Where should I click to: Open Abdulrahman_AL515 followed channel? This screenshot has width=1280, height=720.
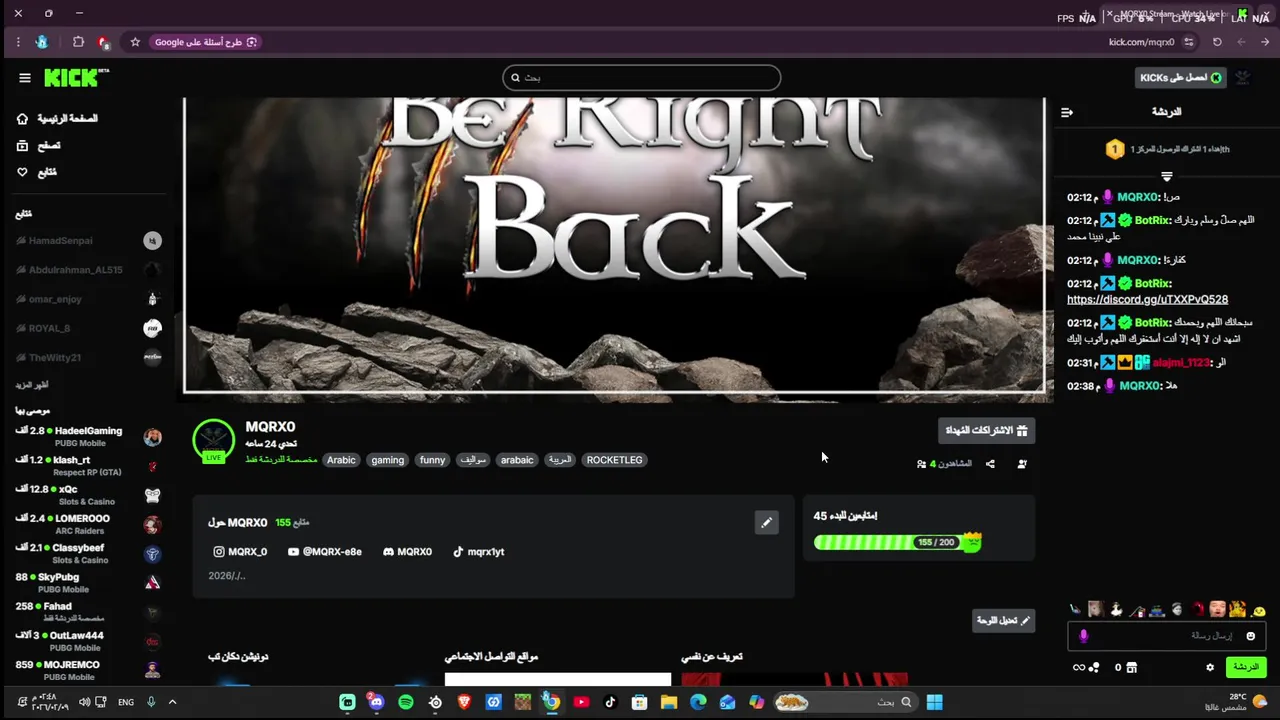[x=88, y=270]
